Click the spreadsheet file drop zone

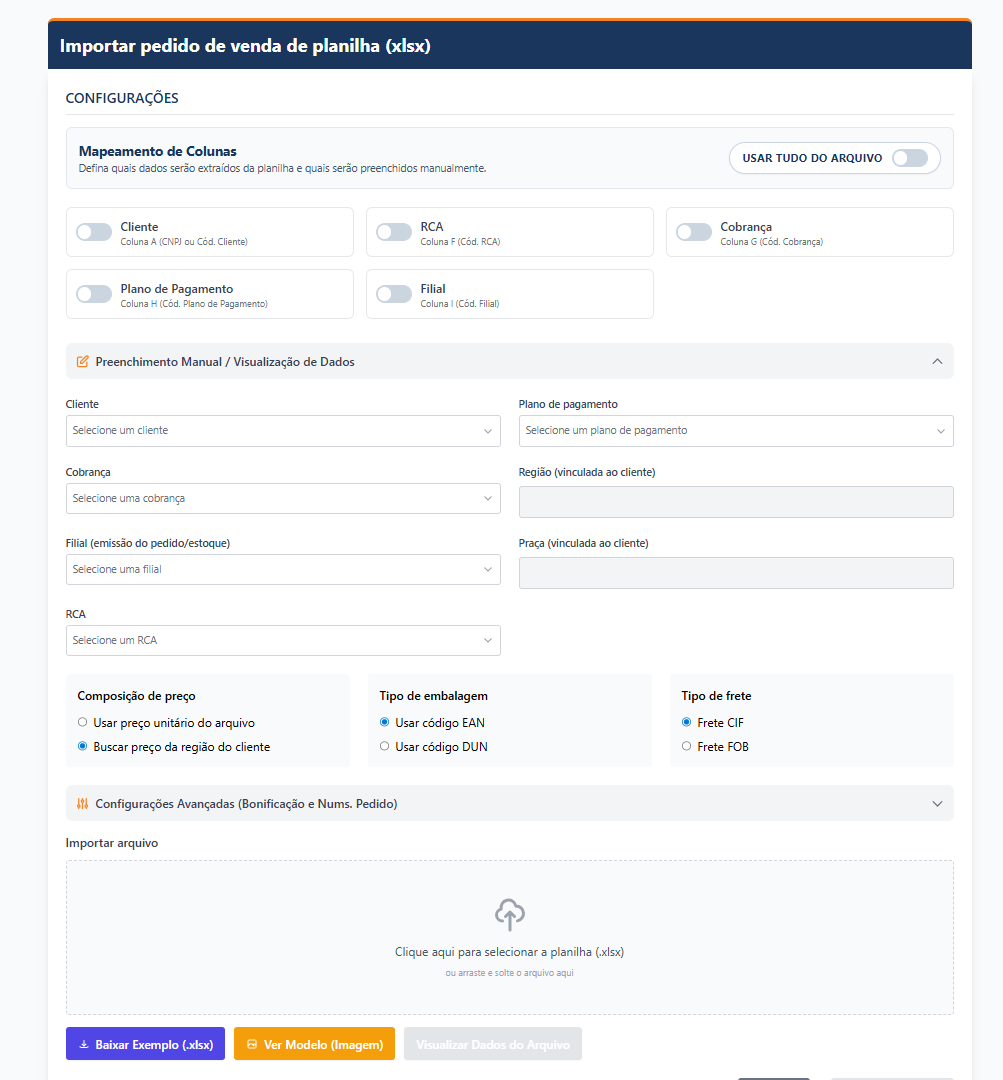[x=509, y=937]
